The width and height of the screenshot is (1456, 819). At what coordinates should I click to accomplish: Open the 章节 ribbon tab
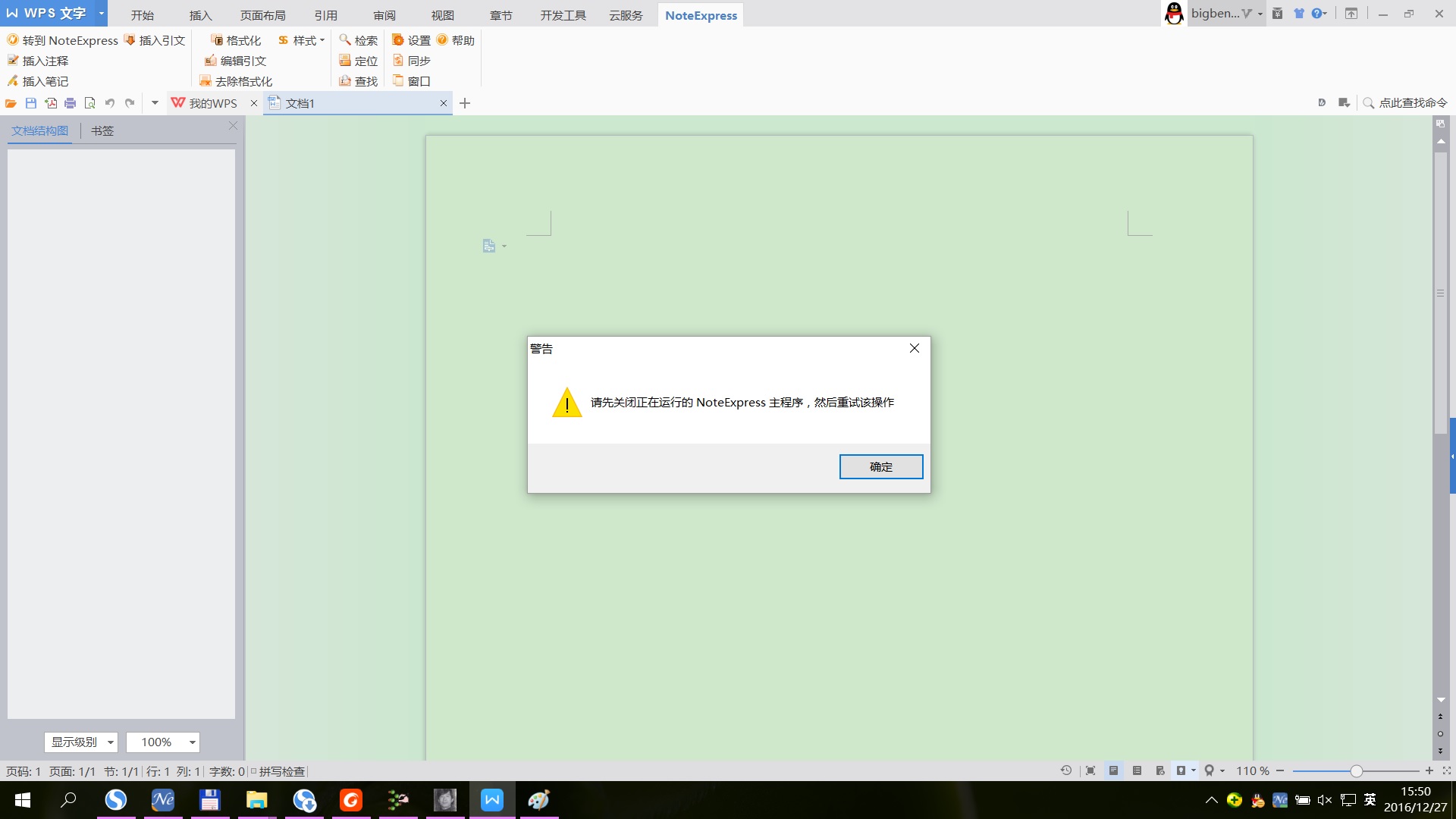tap(501, 15)
